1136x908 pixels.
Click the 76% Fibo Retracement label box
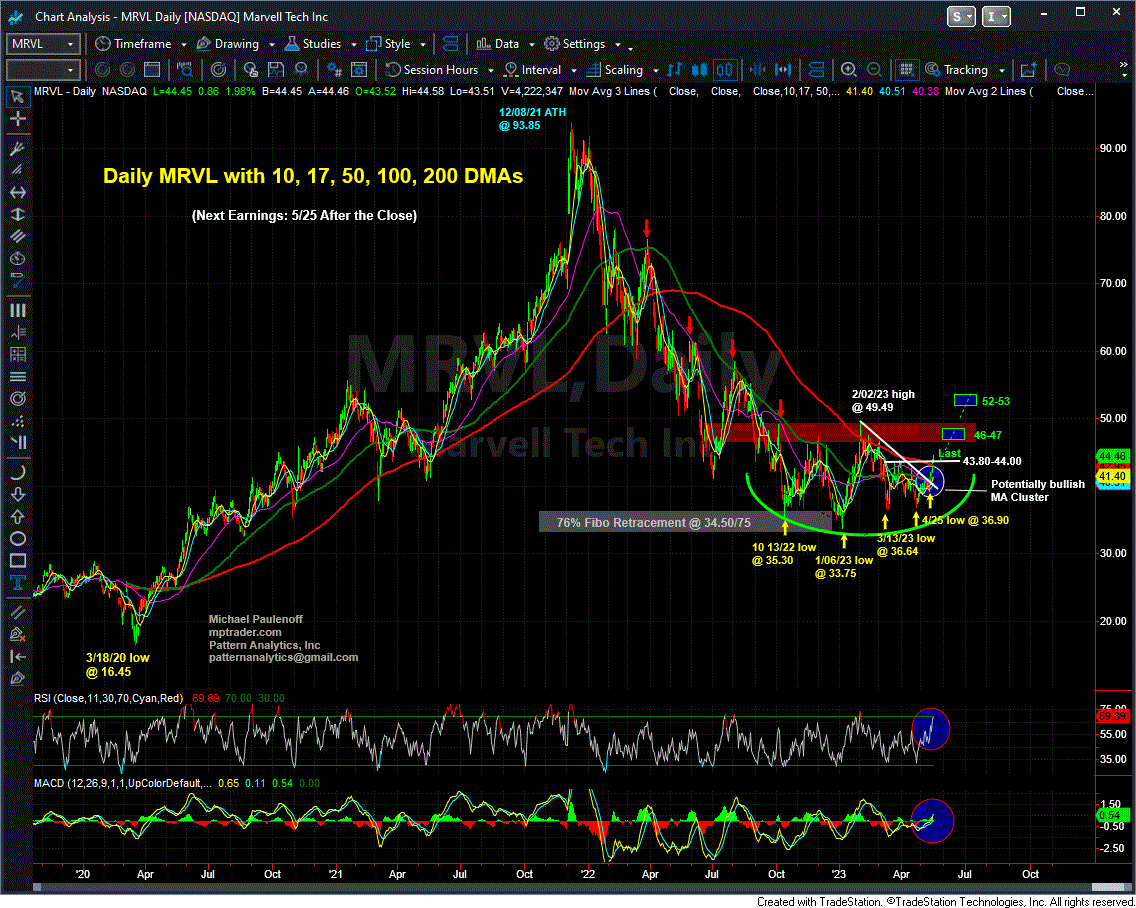pos(685,522)
